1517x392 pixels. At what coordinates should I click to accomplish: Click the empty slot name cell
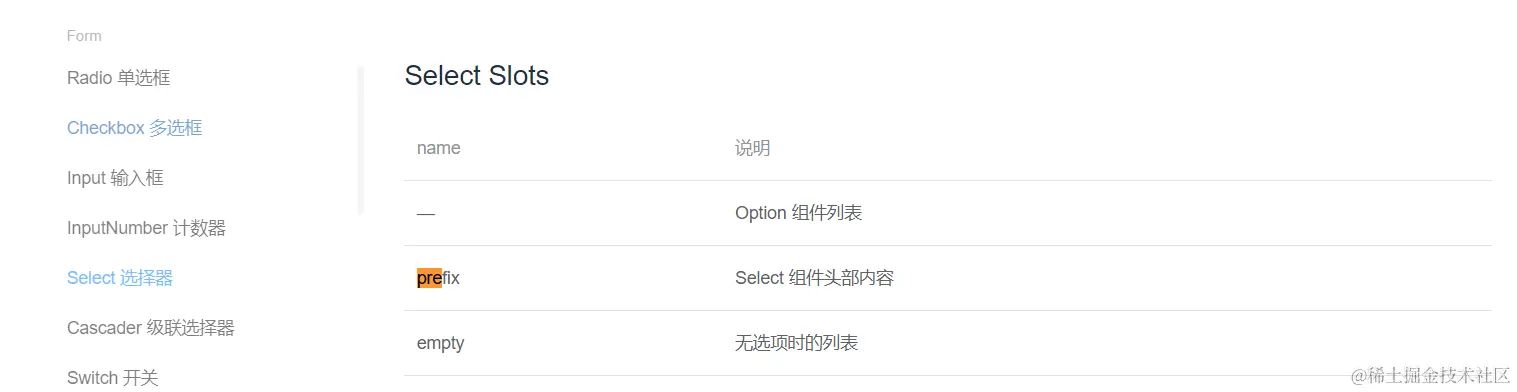pyautogui.click(x=440, y=343)
